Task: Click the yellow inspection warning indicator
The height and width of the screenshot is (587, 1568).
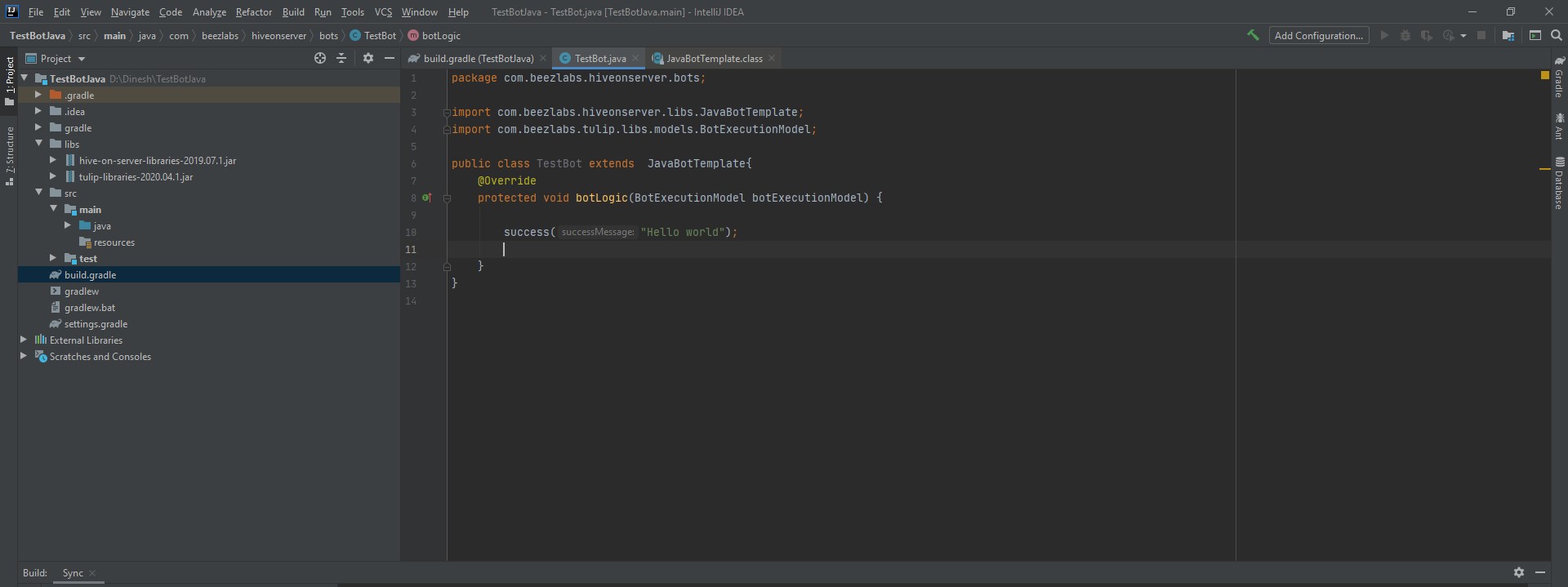Action: click(x=1544, y=75)
